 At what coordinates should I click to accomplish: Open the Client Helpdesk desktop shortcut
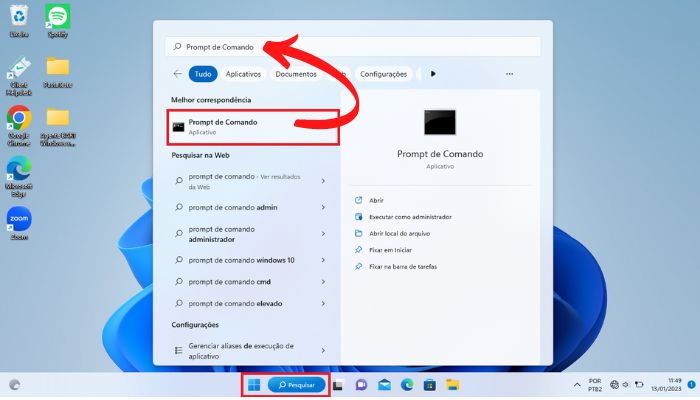(19, 76)
